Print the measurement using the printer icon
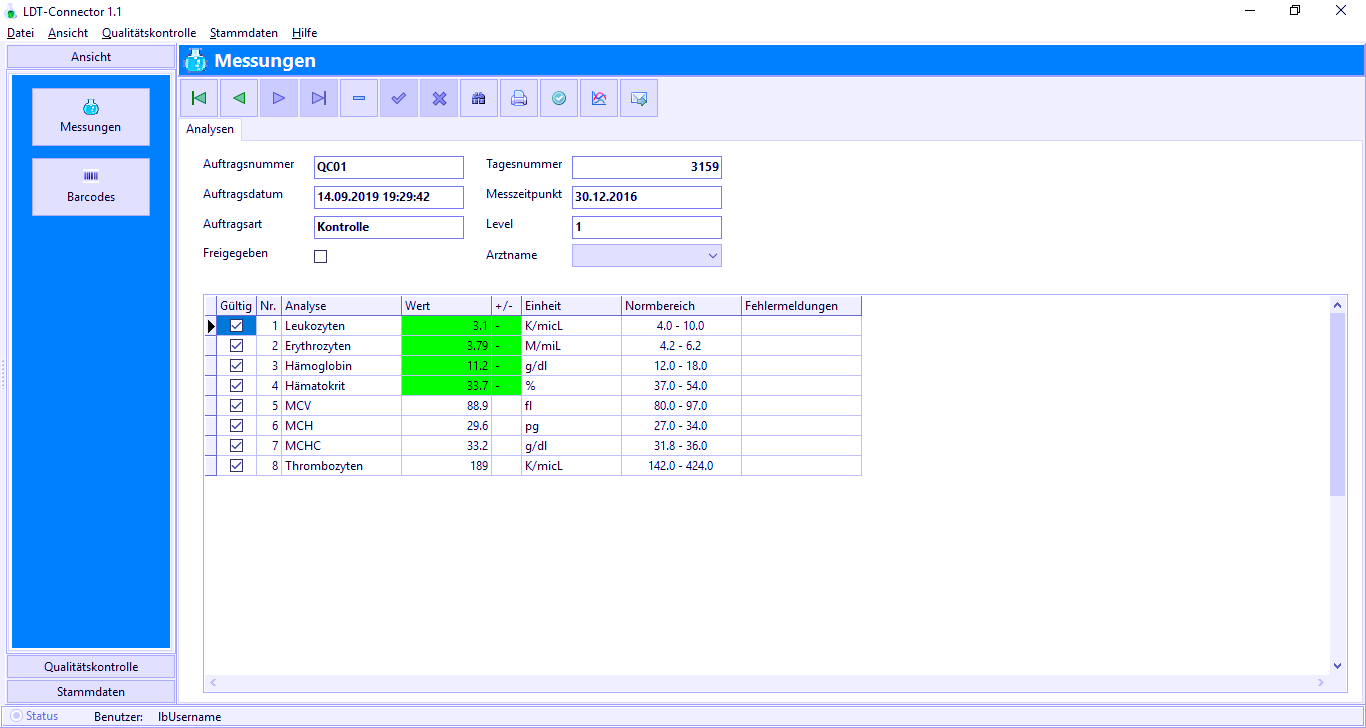Viewport: 1366px width, 728px height. [519, 98]
